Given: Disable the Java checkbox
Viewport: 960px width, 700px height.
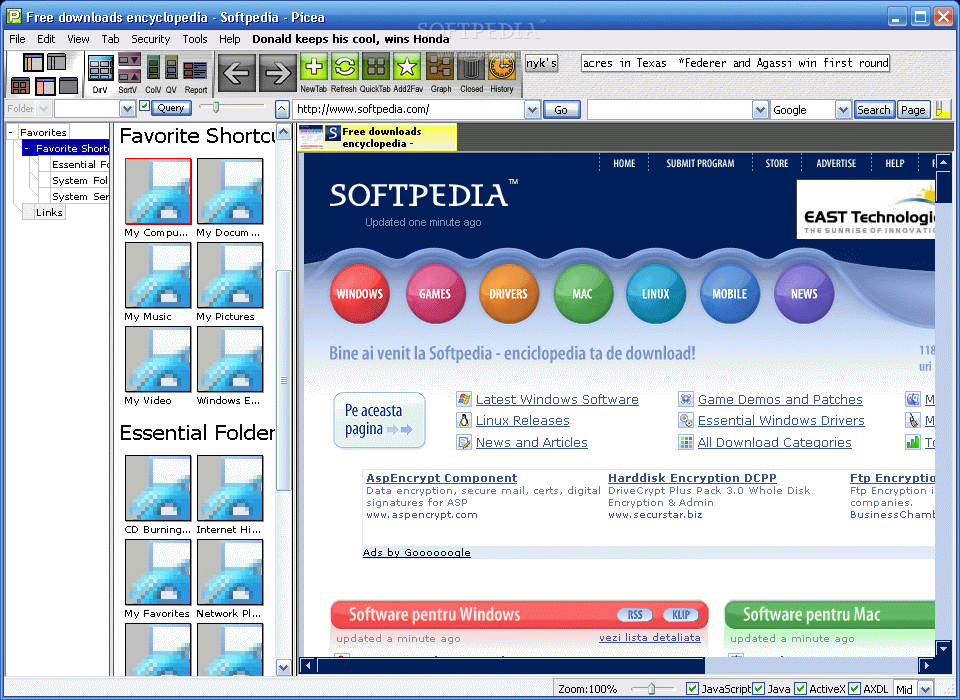Looking at the screenshot, I should click(758, 688).
